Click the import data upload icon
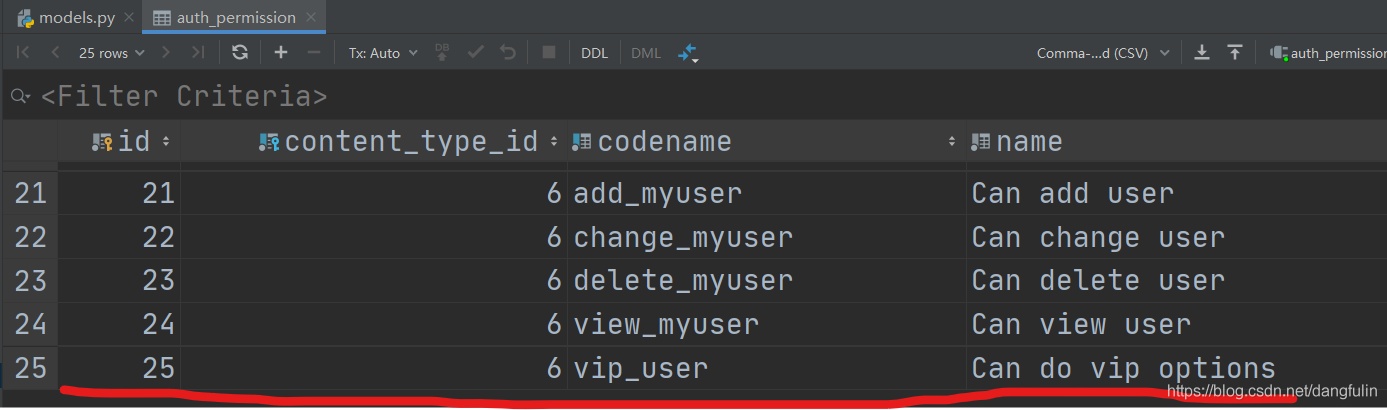The width and height of the screenshot is (1387, 410). (1235, 53)
